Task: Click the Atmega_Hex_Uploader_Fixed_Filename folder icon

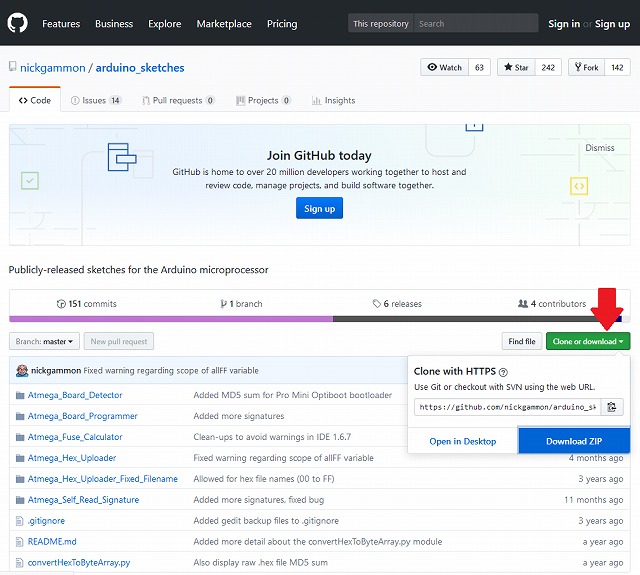Action: coord(20,479)
